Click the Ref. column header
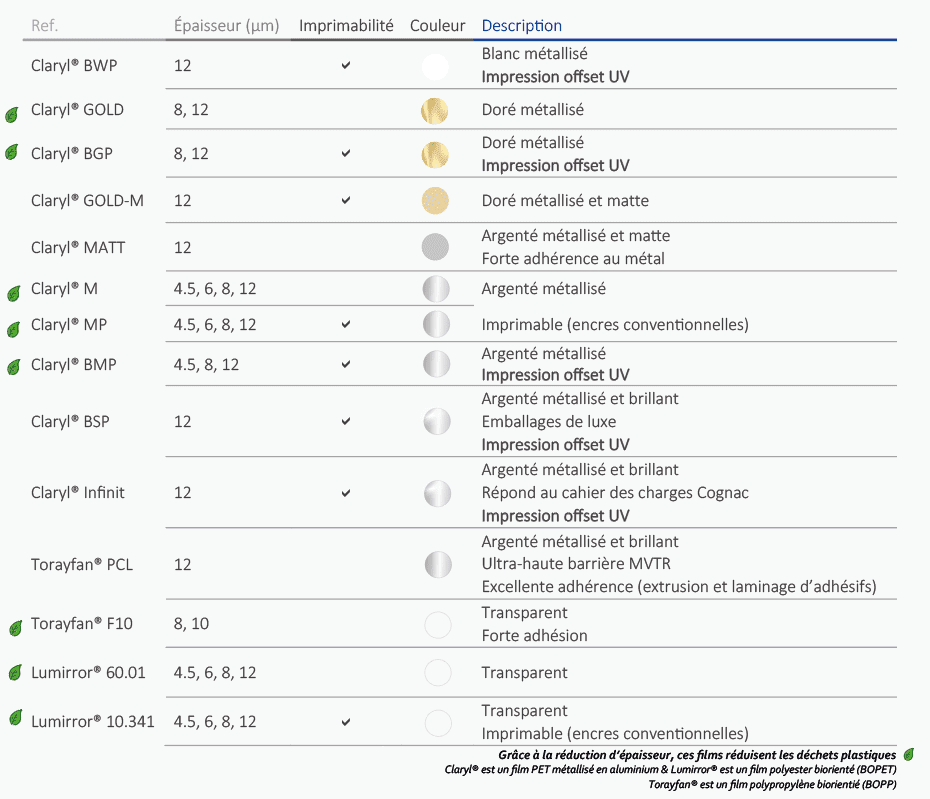The height and width of the screenshot is (799, 930). coord(44,26)
